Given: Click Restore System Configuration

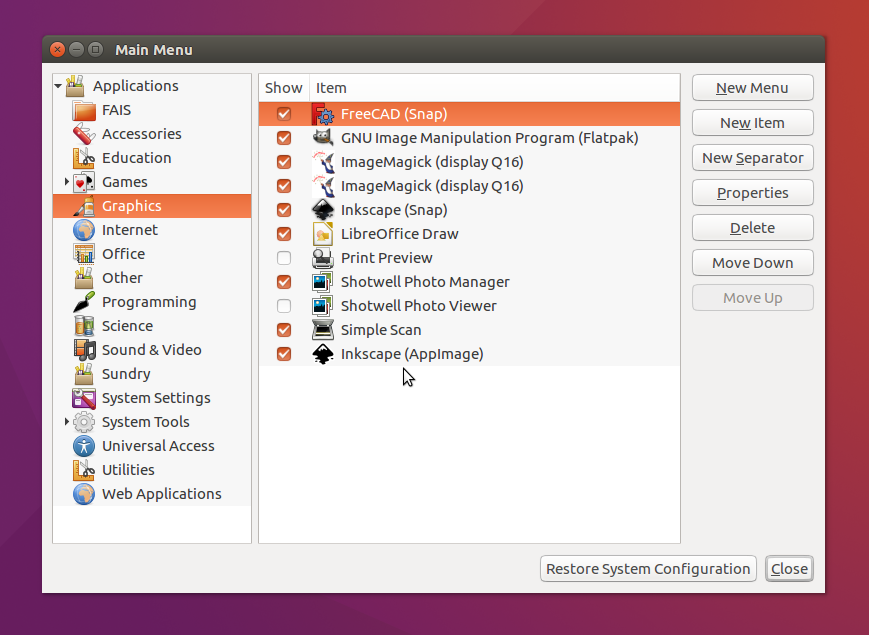Looking at the screenshot, I should (648, 569).
